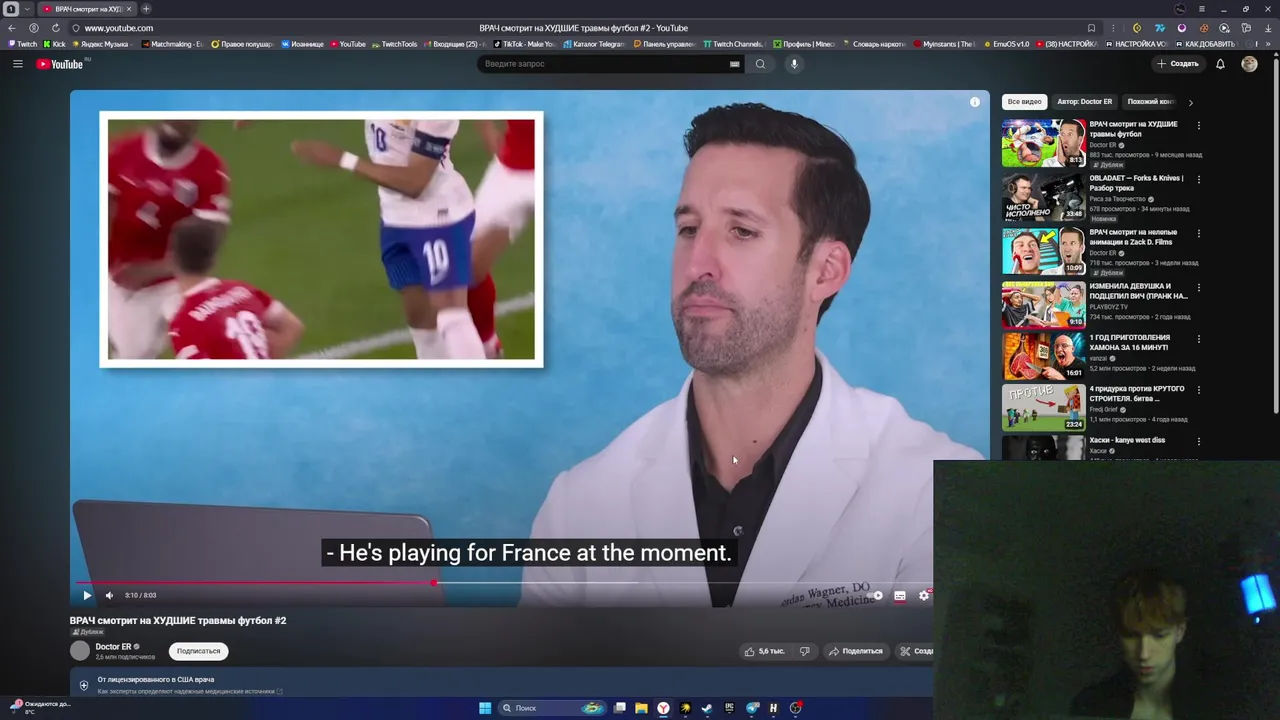1280x720 pixels.
Task: Click the search magnifier button
Action: pos(760,64)
